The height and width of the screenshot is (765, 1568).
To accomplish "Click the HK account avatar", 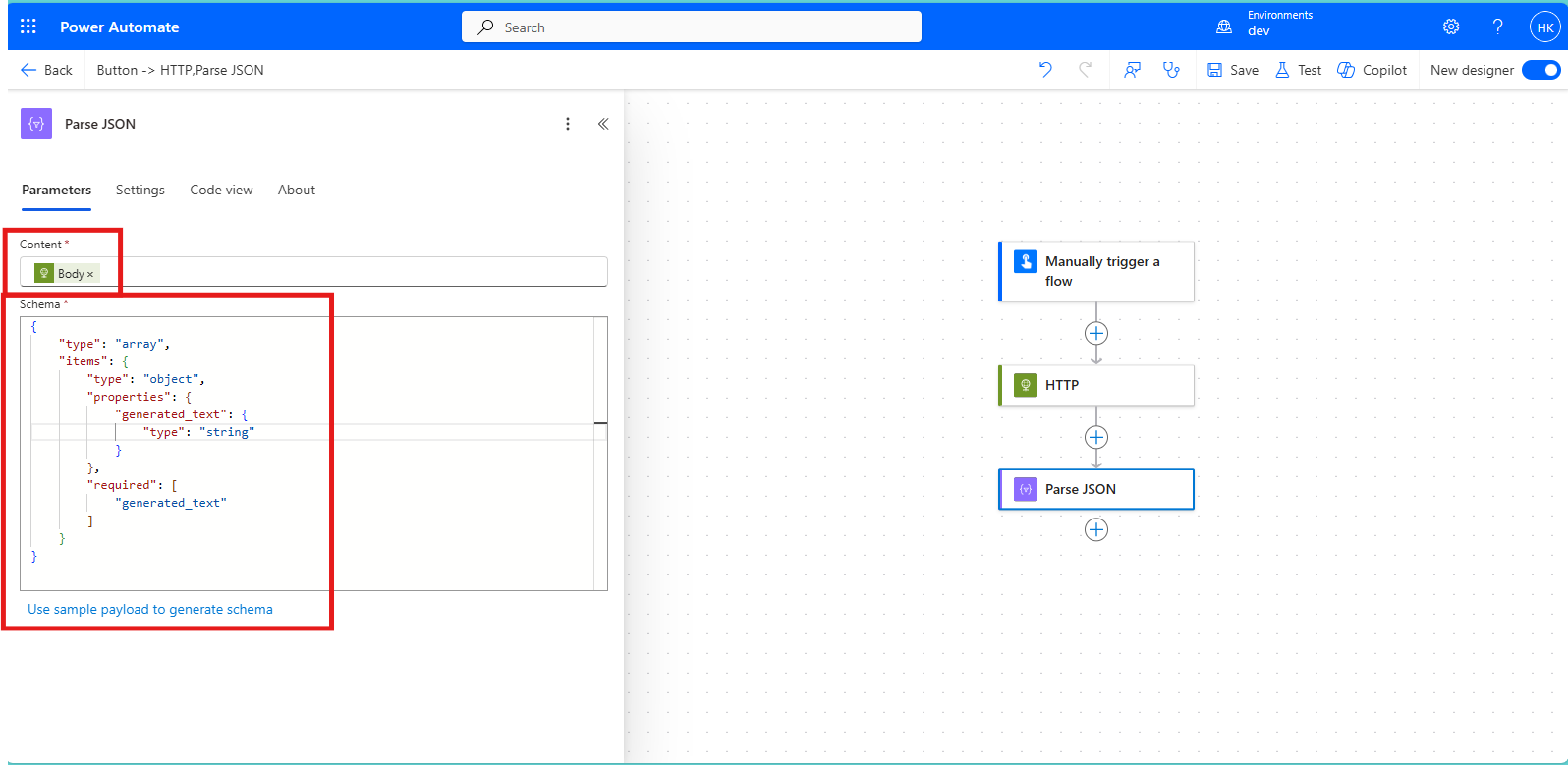I will [1544, 27].
